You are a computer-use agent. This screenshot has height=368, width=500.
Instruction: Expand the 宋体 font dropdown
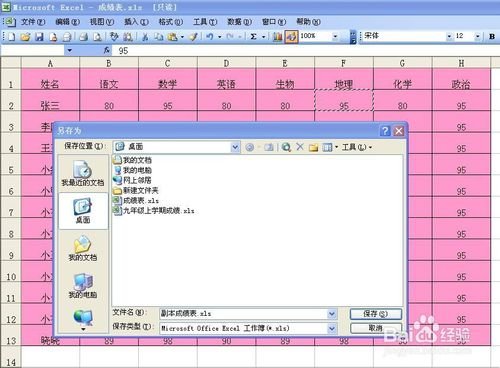[x=449, y=37]
